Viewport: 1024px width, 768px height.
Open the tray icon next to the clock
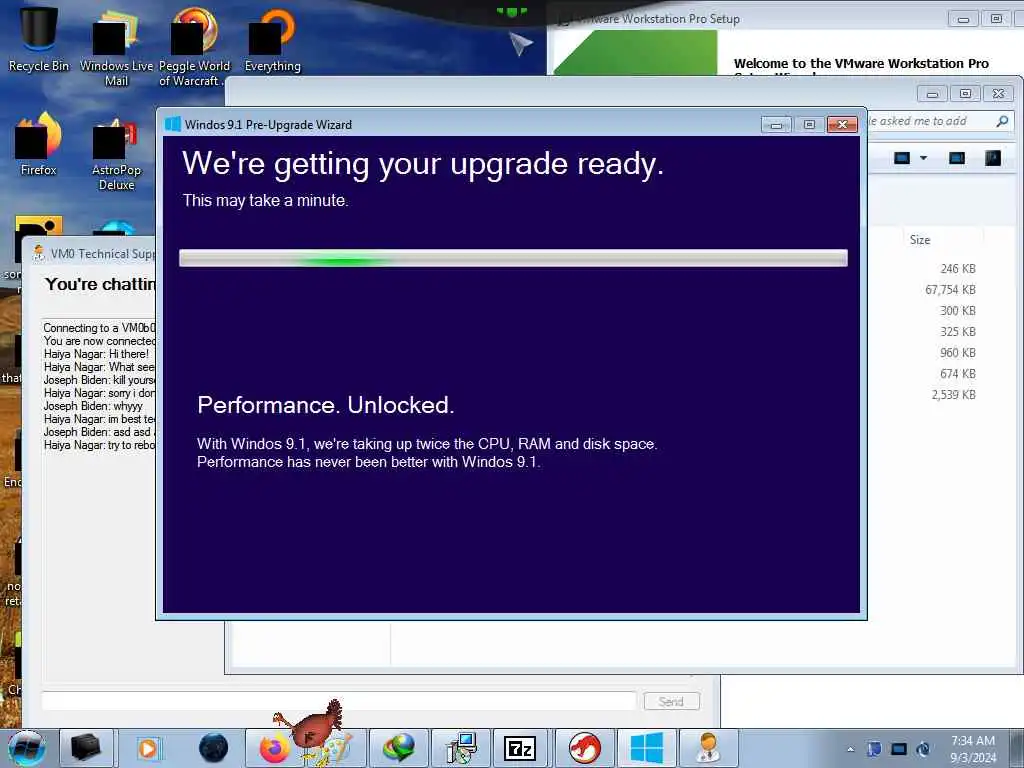pyautogui.click(x=923, y=749)
